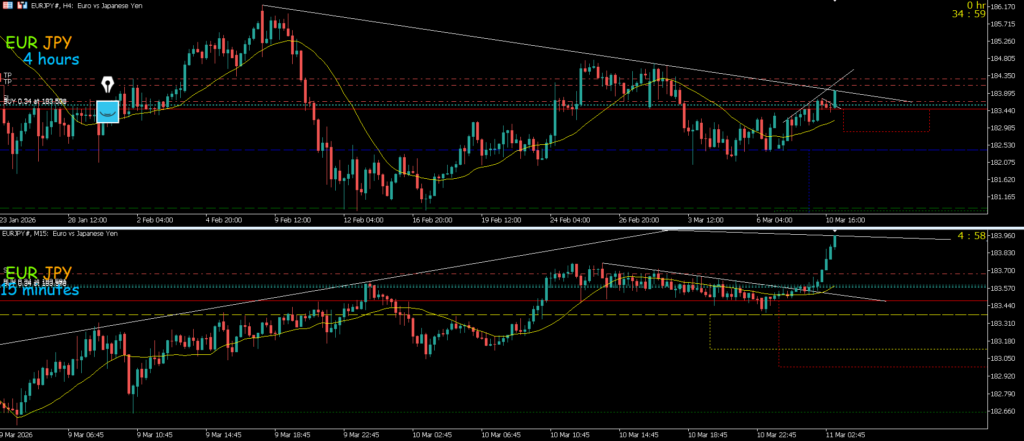Click the candlestick icon beside the EURJPY H4 title
This screenshot has height=441, width=1024.
pyautogui.click(x=22, y=6)
